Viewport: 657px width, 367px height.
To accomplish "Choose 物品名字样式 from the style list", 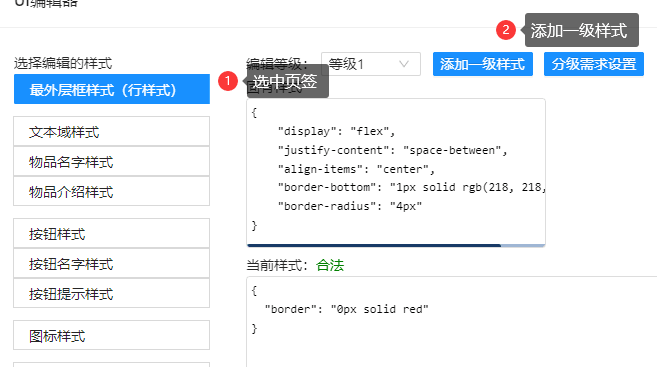I will 111,161.
